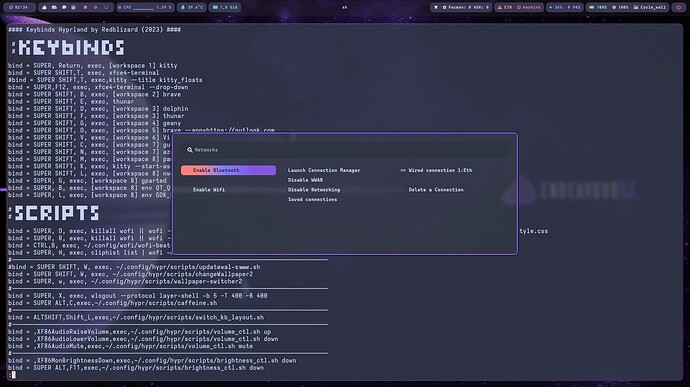Select Enable Wifi entry

[x=209, y=190]
